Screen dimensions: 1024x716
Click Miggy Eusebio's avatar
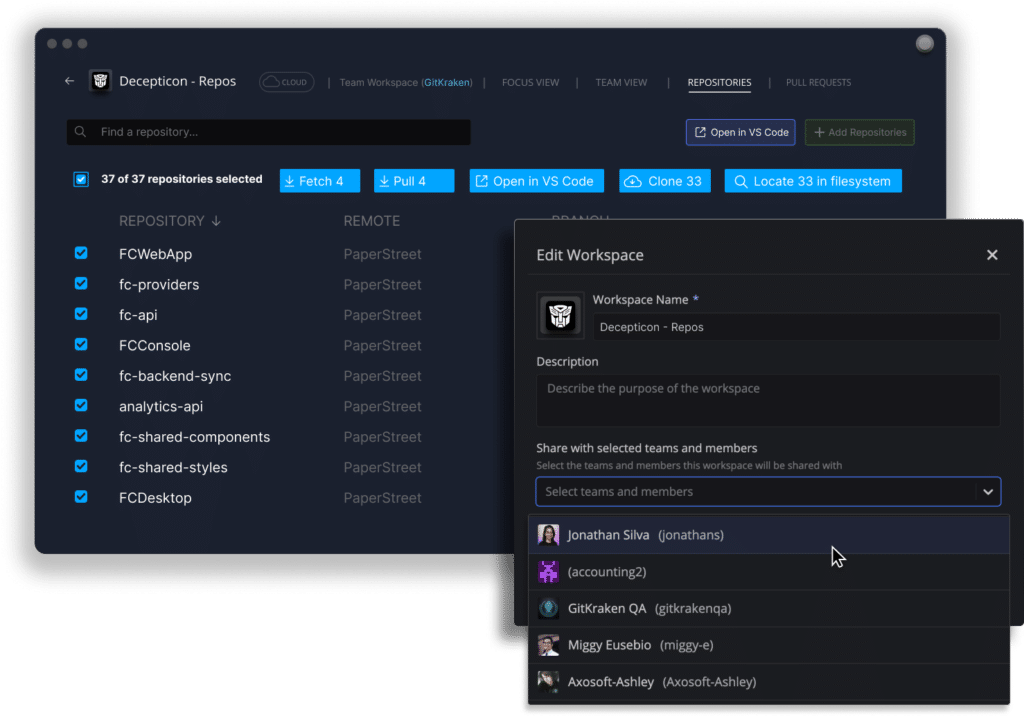(548, 645)
